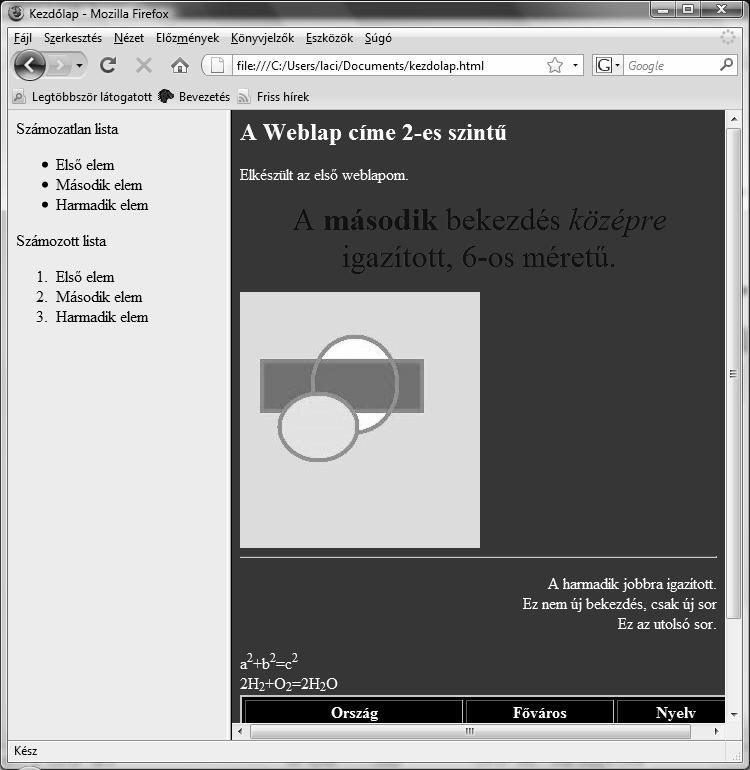The width and height of the screenshot is (750, 770).
Task: Click the Legtöbbször látogatott folder icon
Action: point(19,97)
